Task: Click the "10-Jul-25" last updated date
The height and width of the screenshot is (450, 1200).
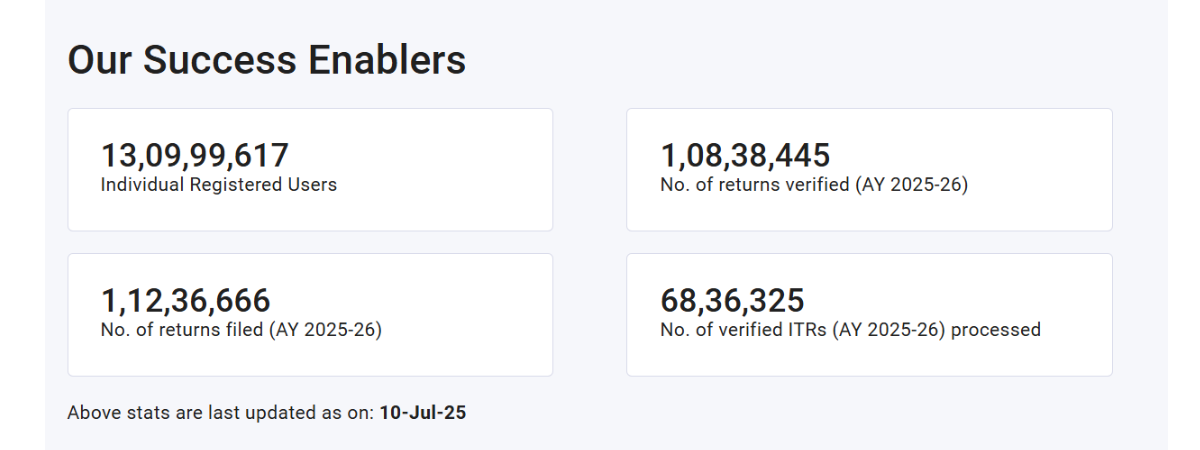Action: click(423, 412)
